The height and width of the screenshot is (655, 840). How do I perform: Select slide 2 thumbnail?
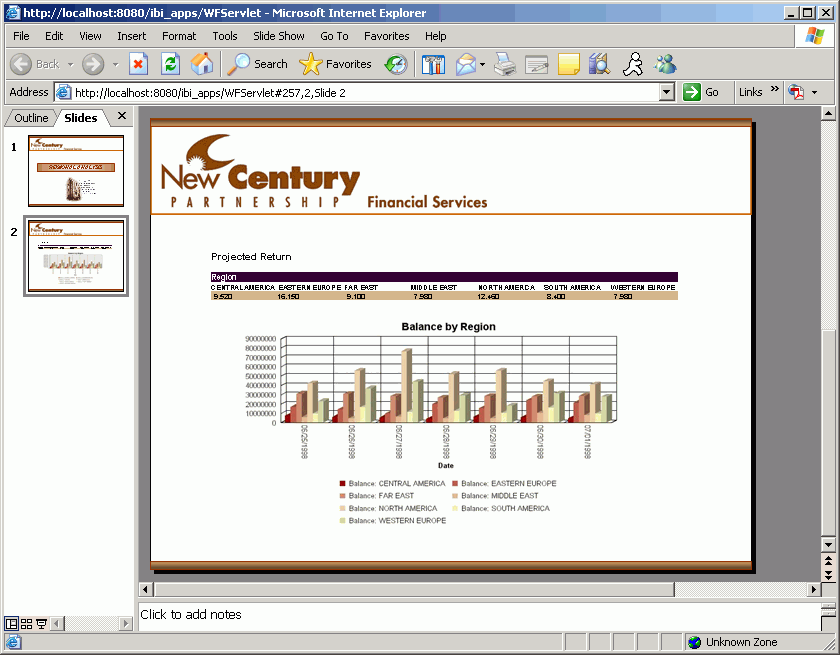[76, 256]
